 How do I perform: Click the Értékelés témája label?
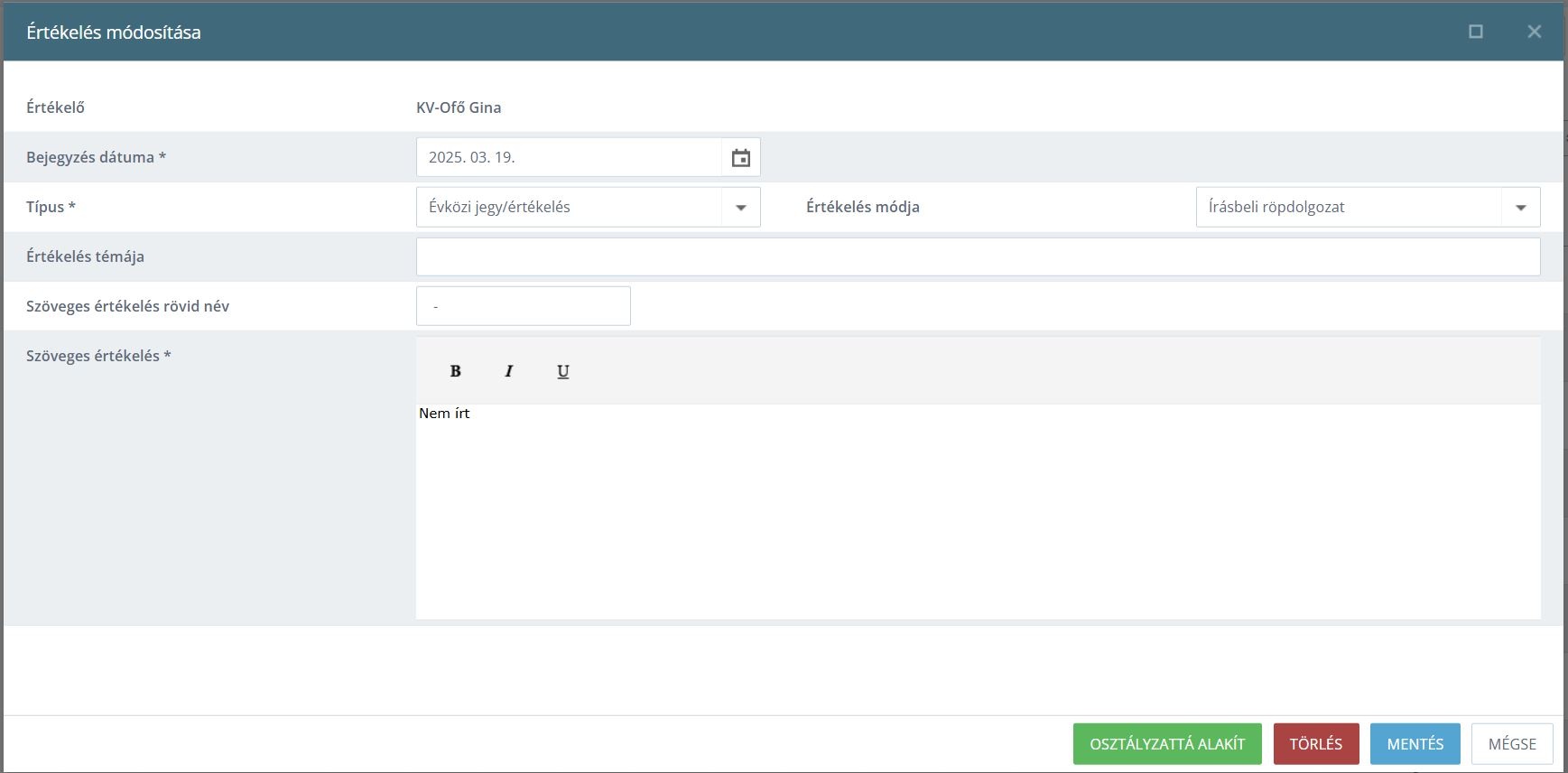pyautogui.click(x=85, y=256)
